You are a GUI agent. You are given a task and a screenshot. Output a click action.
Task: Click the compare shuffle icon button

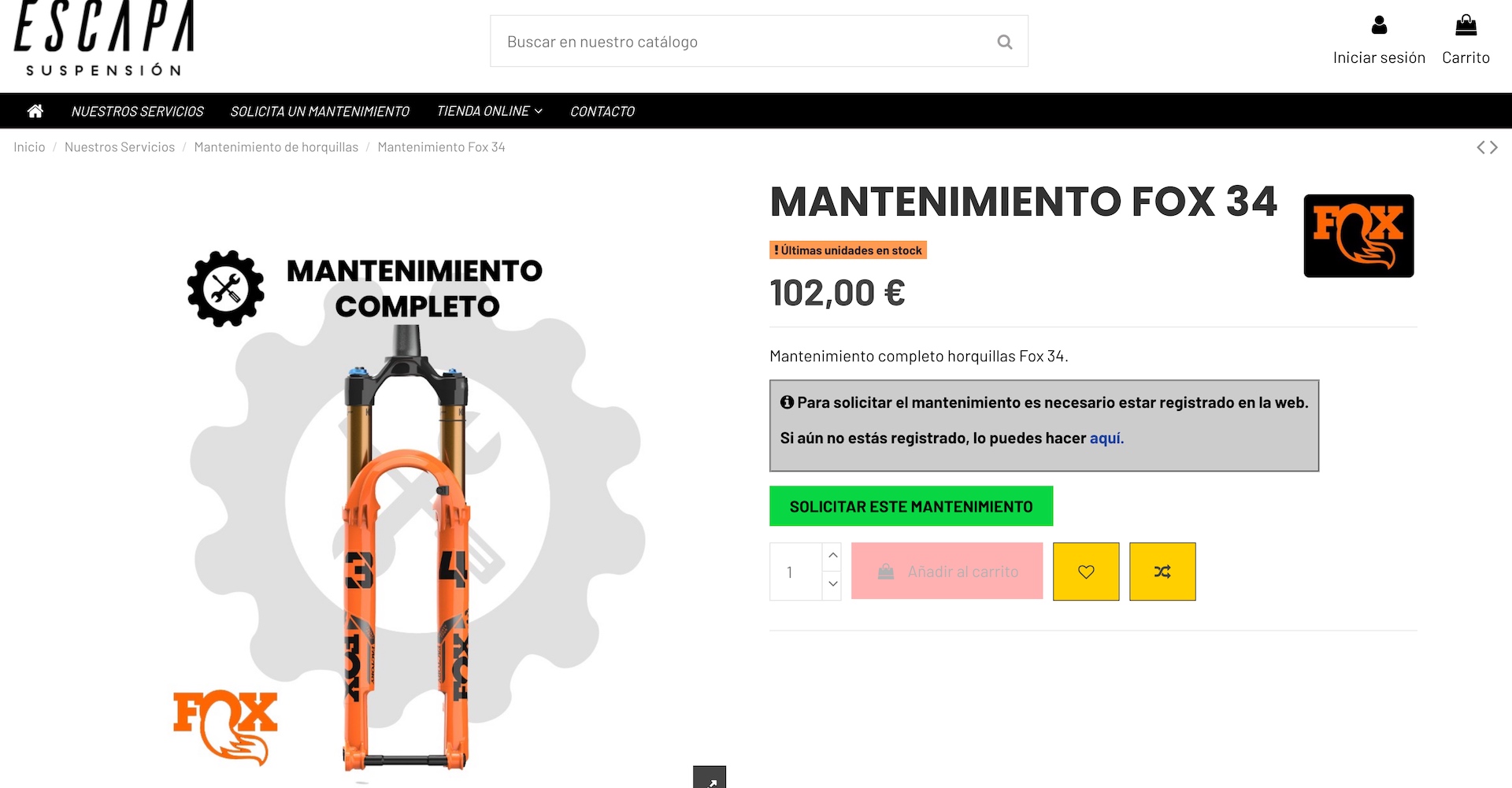pyautogui.click(x=1162, y=572)
